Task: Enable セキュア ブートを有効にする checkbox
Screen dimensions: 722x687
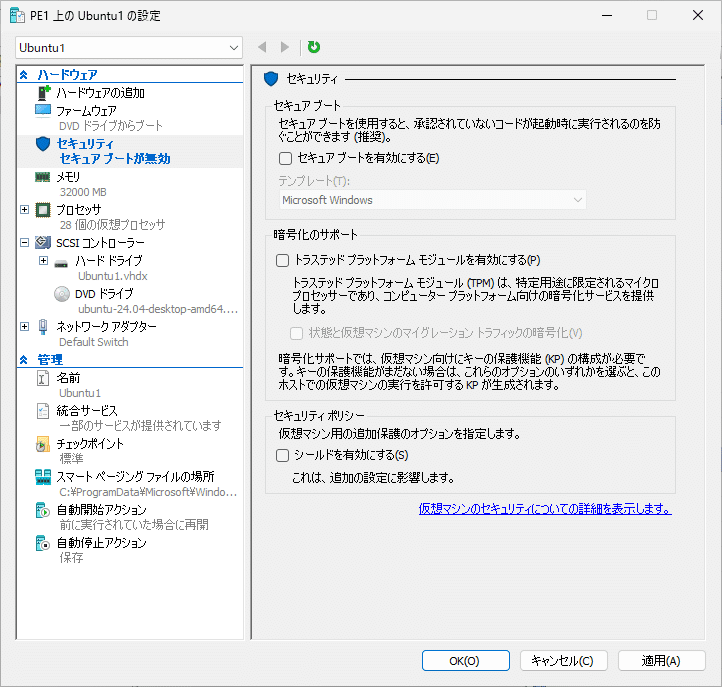Action: point(285,158)
